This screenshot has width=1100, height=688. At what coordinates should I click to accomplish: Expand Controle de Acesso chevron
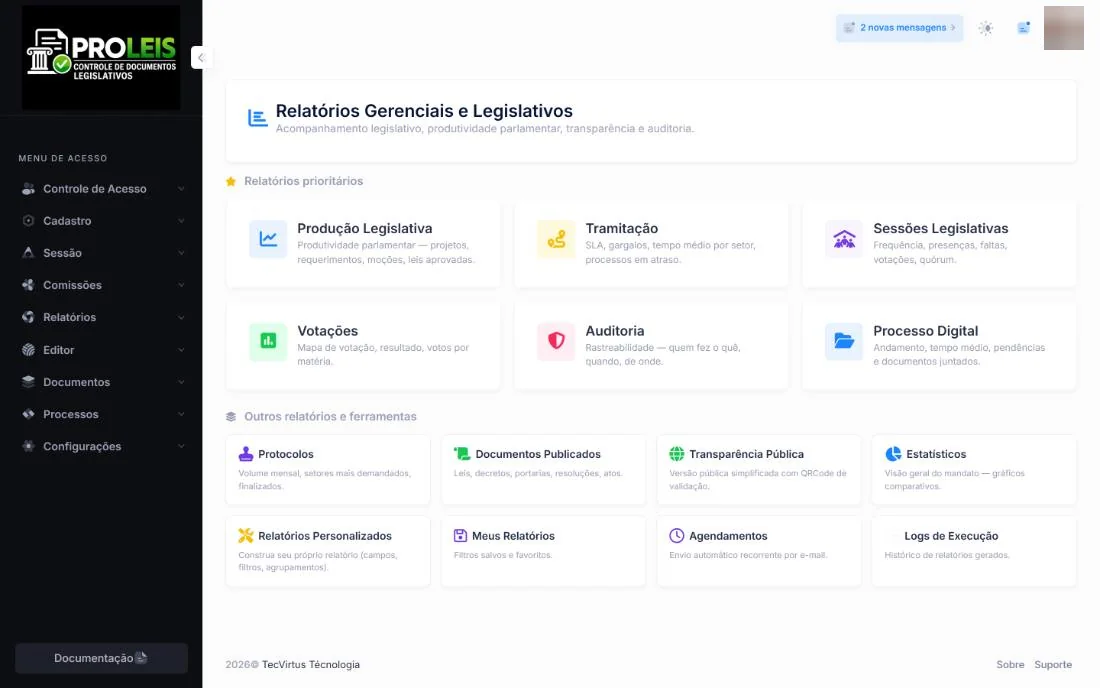(181, 189)
